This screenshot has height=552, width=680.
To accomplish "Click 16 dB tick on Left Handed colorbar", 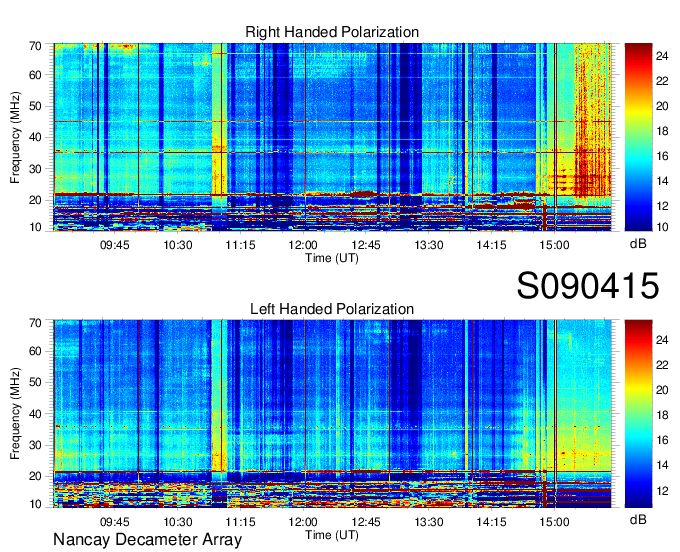I will 662,440.
